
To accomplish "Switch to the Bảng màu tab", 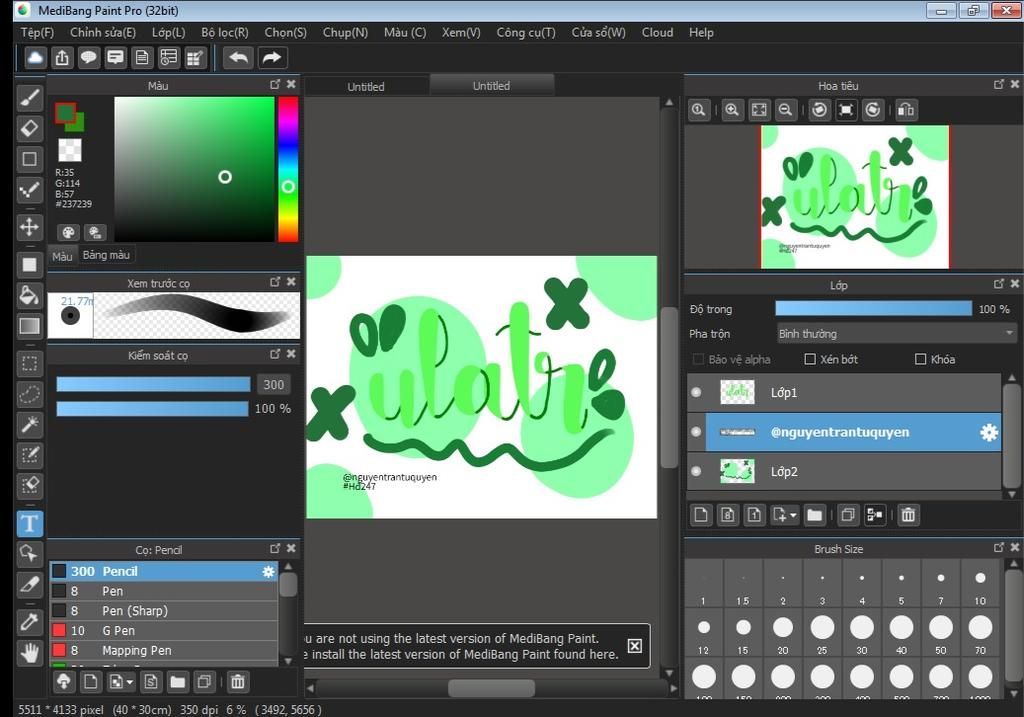I will click(106, 255).
